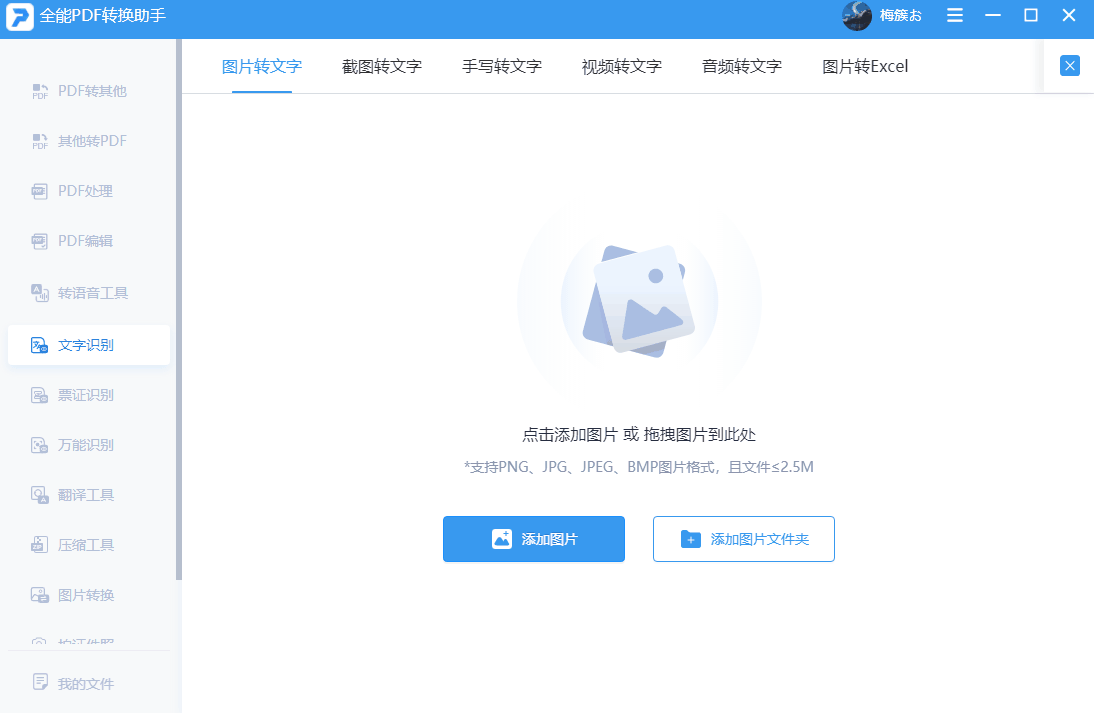Open 票证识别 from the sidebar
This screenshot has width=1094, height=713.
coord(78,394)
